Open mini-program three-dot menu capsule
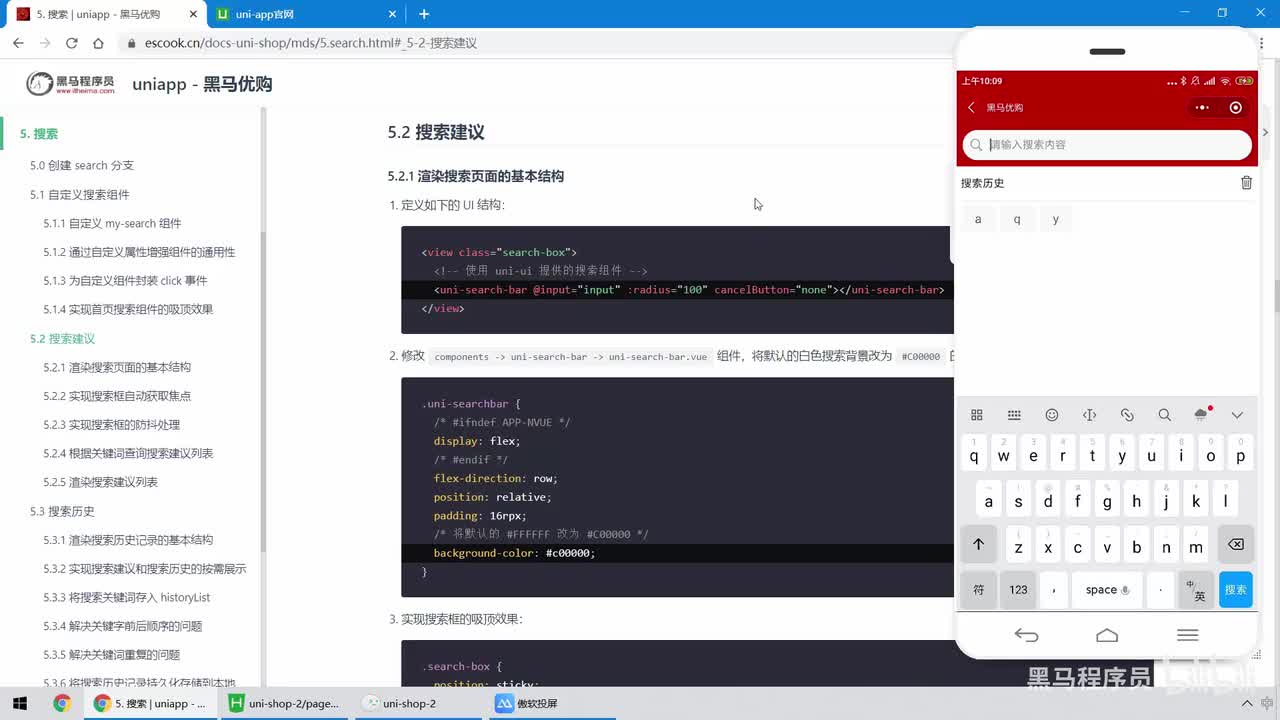This screenshot has width=1280, height=720. pos(1202,108)
